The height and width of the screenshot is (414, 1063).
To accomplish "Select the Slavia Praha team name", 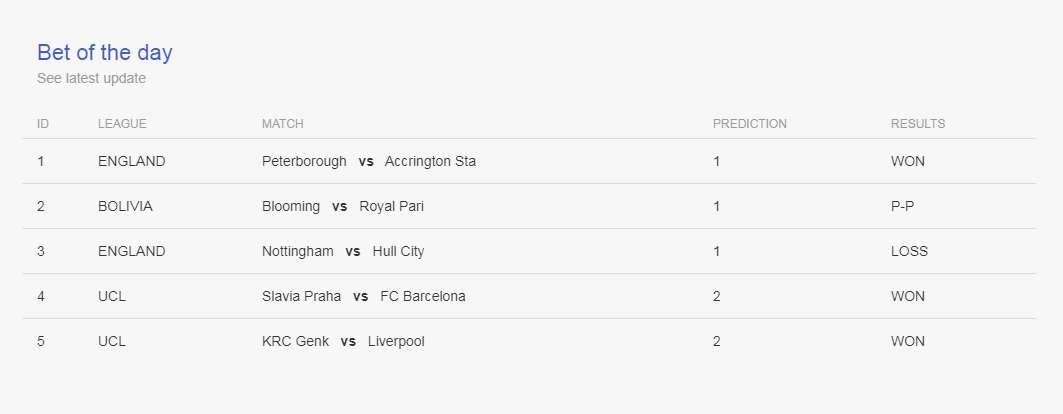I will pos(302,296).
